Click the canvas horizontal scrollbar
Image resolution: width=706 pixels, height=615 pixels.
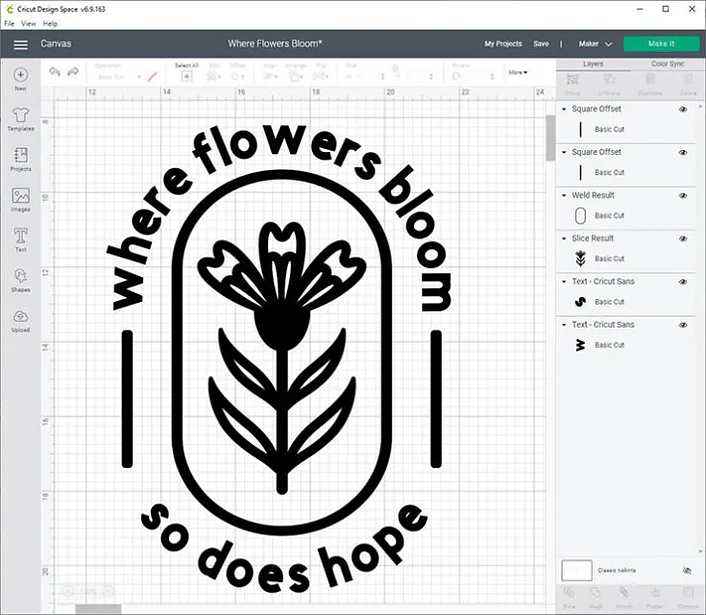point(98,609)
